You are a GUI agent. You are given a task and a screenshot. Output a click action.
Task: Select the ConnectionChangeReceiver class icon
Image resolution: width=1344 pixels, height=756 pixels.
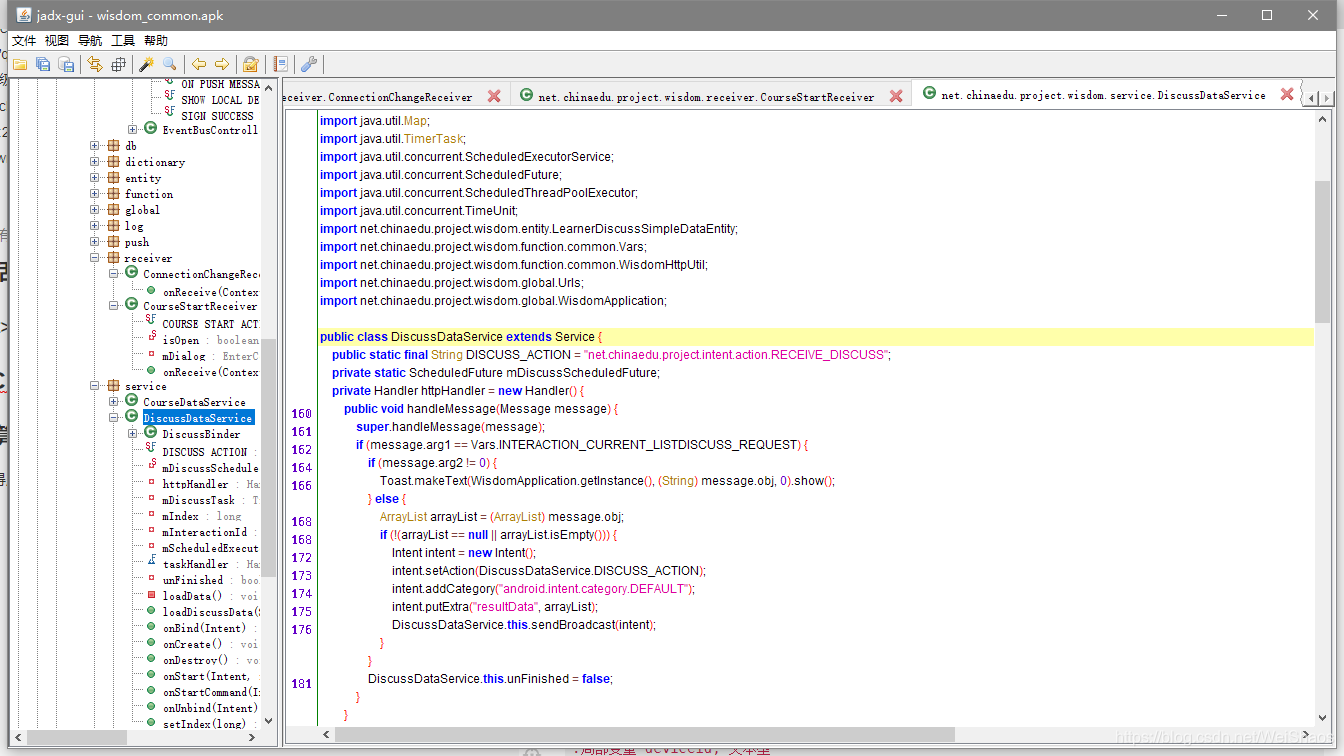point(131,274)
